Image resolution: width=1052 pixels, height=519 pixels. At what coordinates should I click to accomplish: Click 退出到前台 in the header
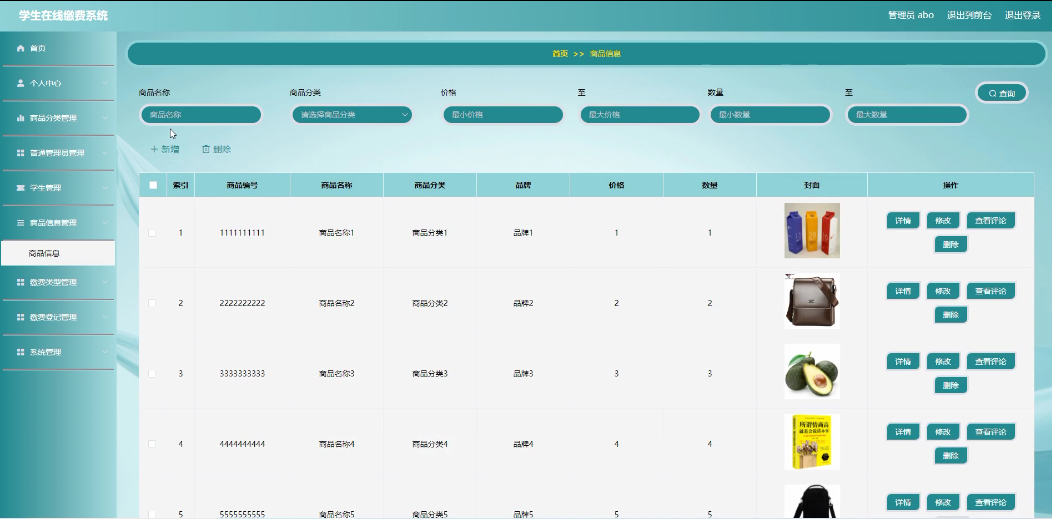(x=969, y=15)
